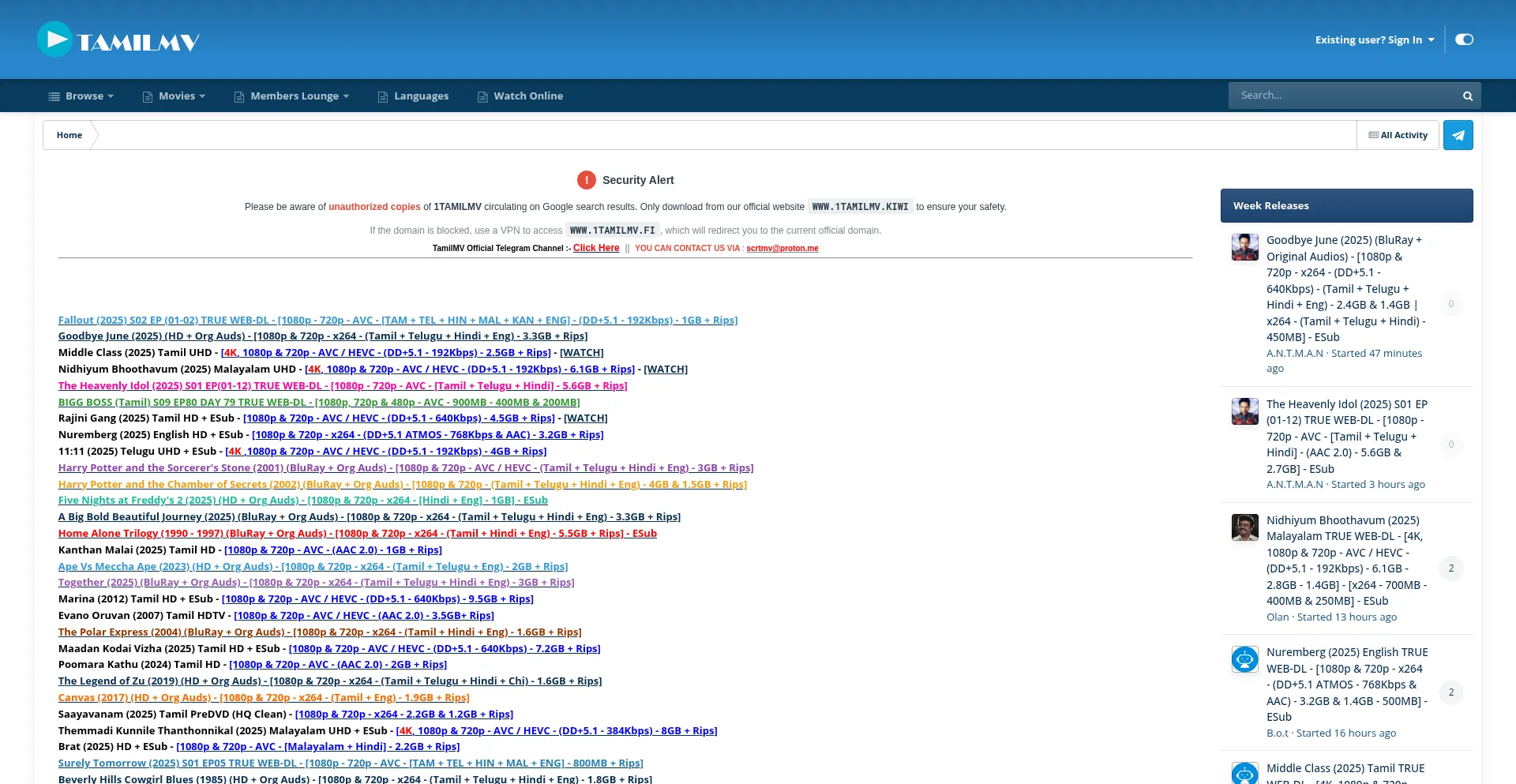Click into the Search input field
This screenshot has width=1516, height=784.
coord(1342,96)
